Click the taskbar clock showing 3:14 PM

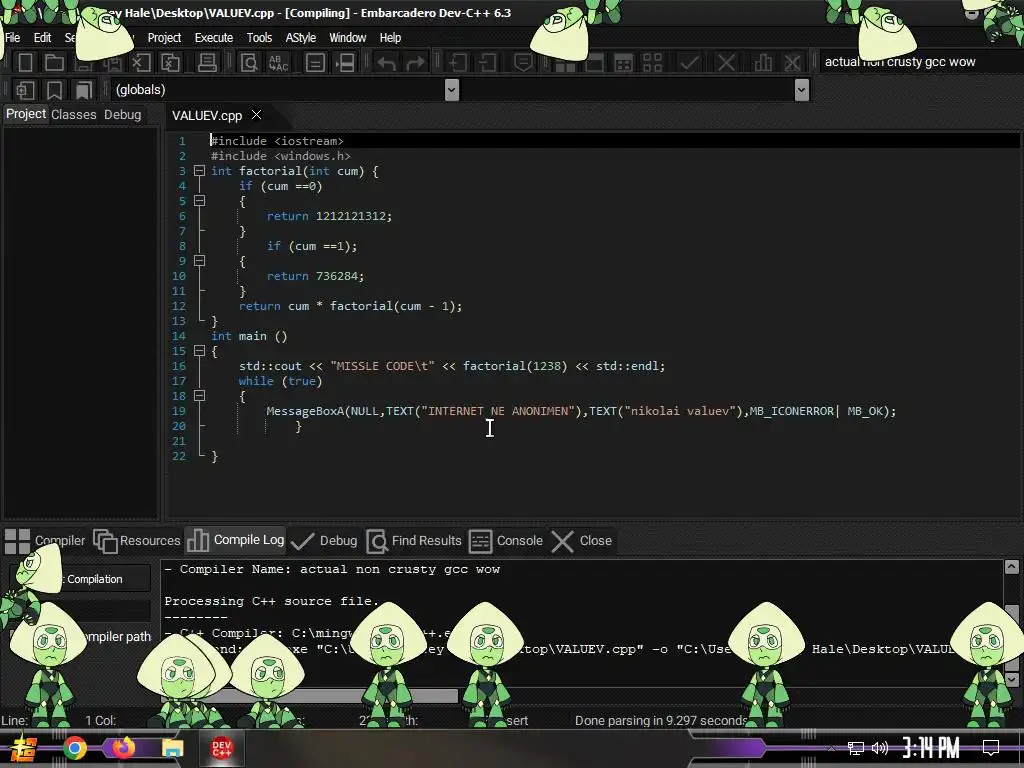click(x=931, y=748)
